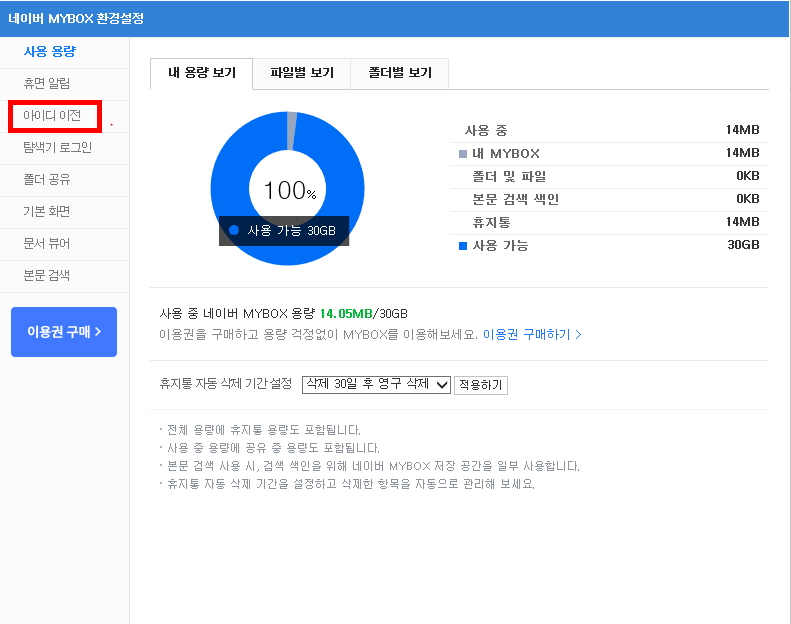
Task: Switch to the 폴더별 보기 tab
Action: [400, 73]
